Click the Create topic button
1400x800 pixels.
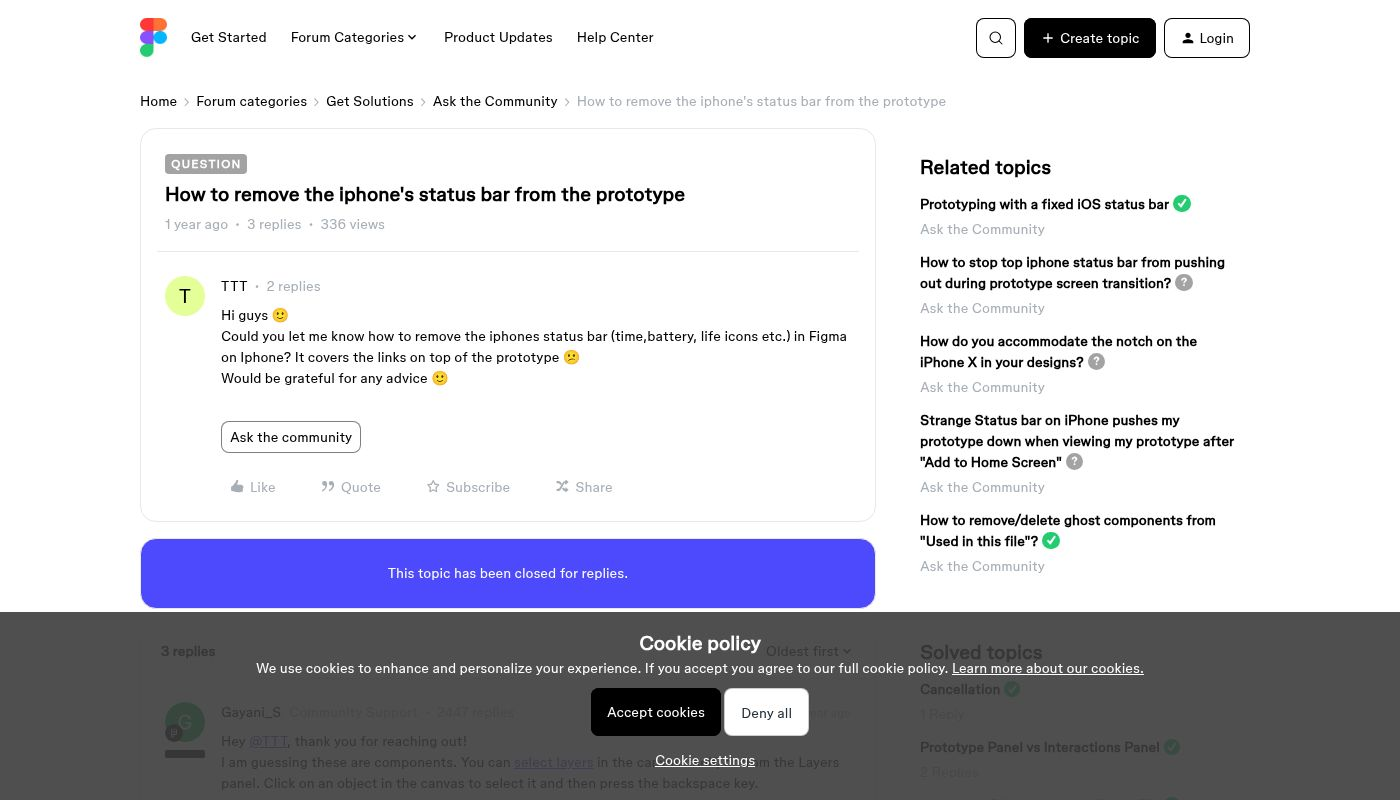[x=1090, y=38]
